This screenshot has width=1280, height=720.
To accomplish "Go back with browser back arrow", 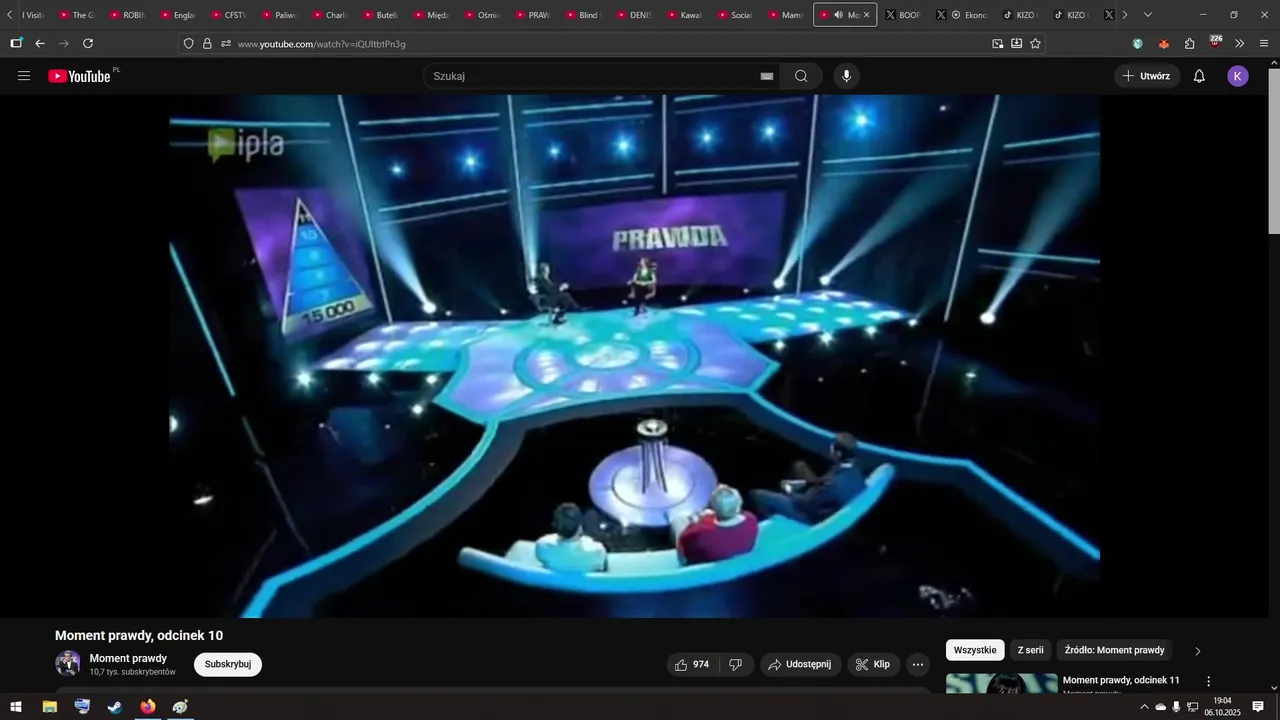I will point(40,43).
